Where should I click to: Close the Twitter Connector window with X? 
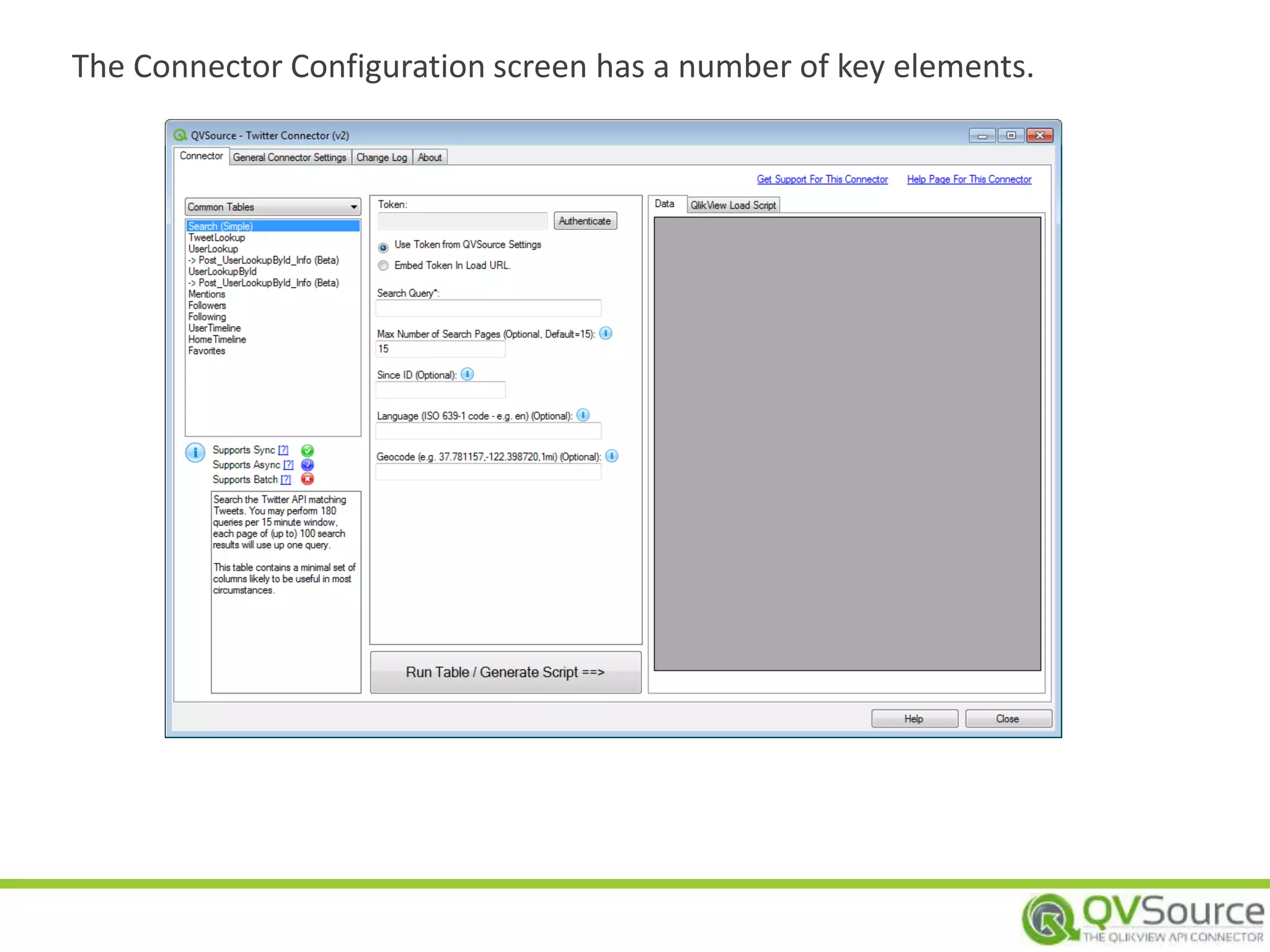(x=1040, y=135)
